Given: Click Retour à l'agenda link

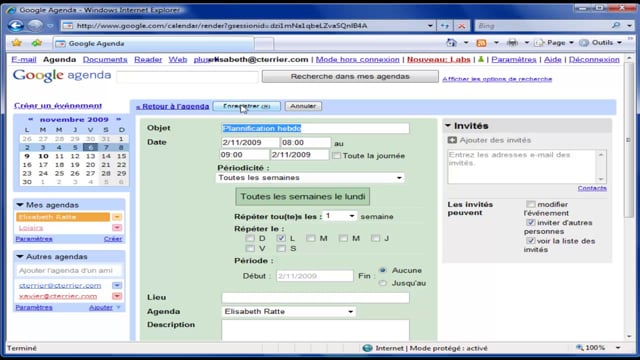Looking at the screenshot, I should click(x=172, y=106).
